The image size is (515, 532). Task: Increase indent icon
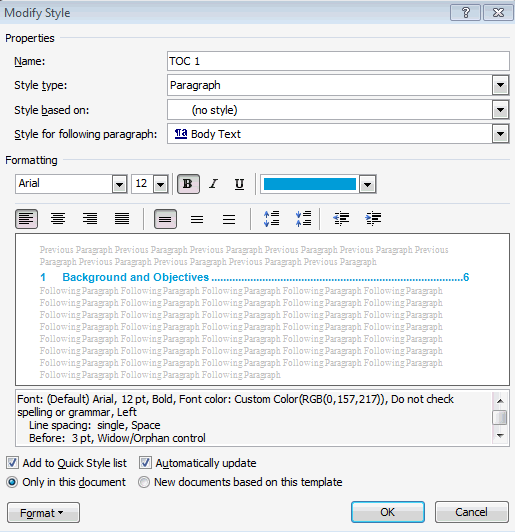(x=373, y=219)
